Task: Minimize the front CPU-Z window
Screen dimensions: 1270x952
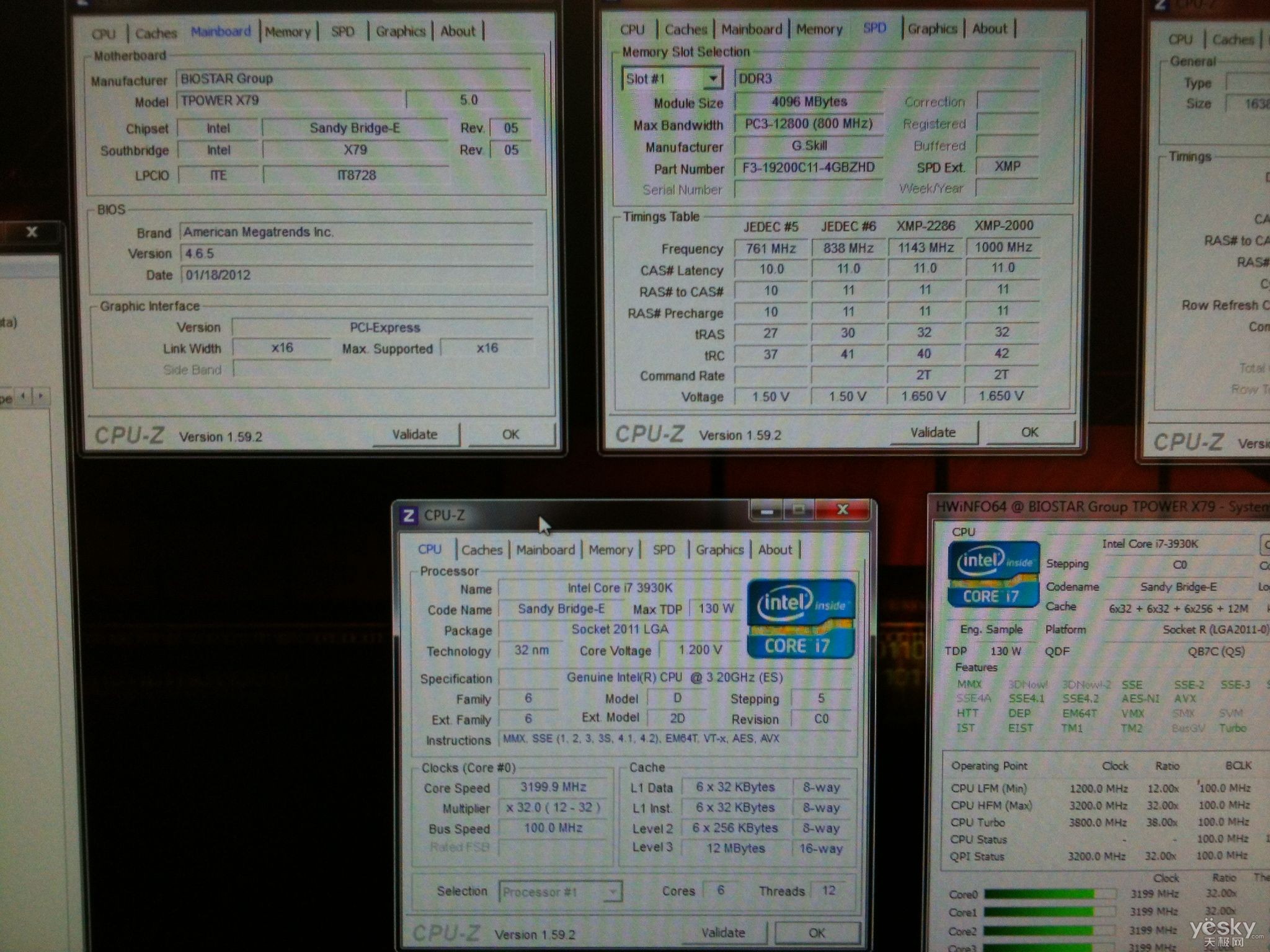Action: tap(767, 511)
